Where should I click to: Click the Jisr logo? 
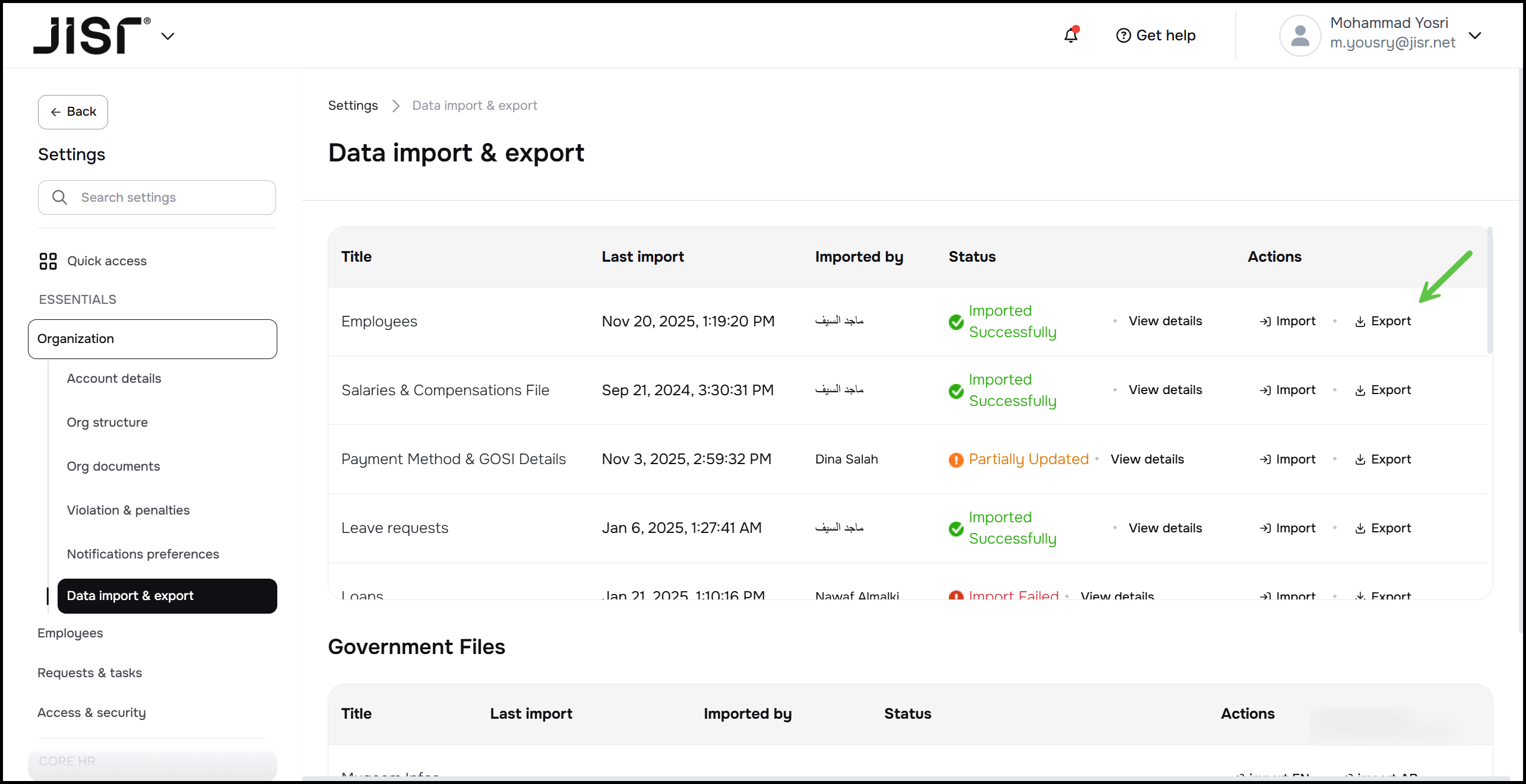point(91,36)
